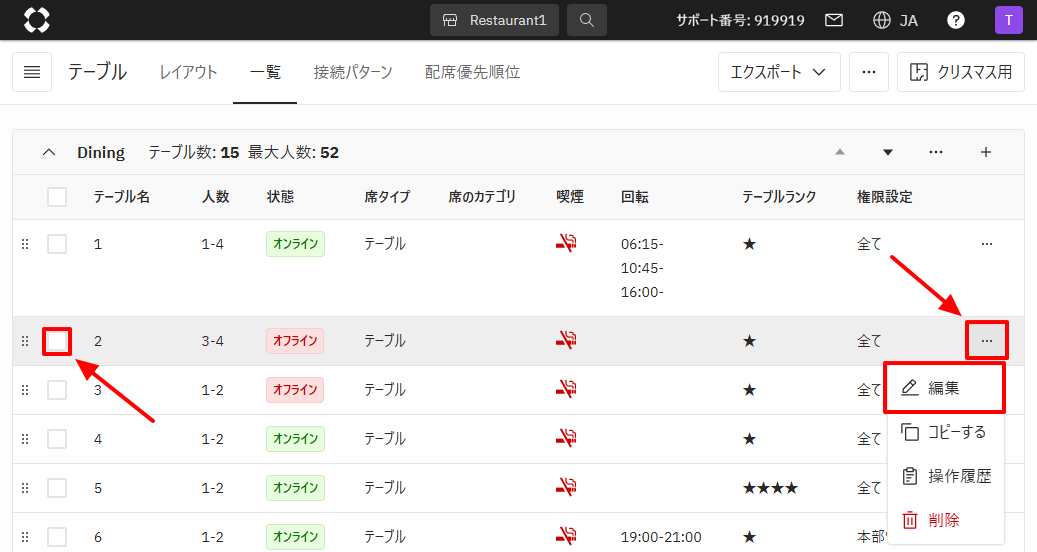
Task: Click the テーブルランク column header
Action: pos(779,197)
